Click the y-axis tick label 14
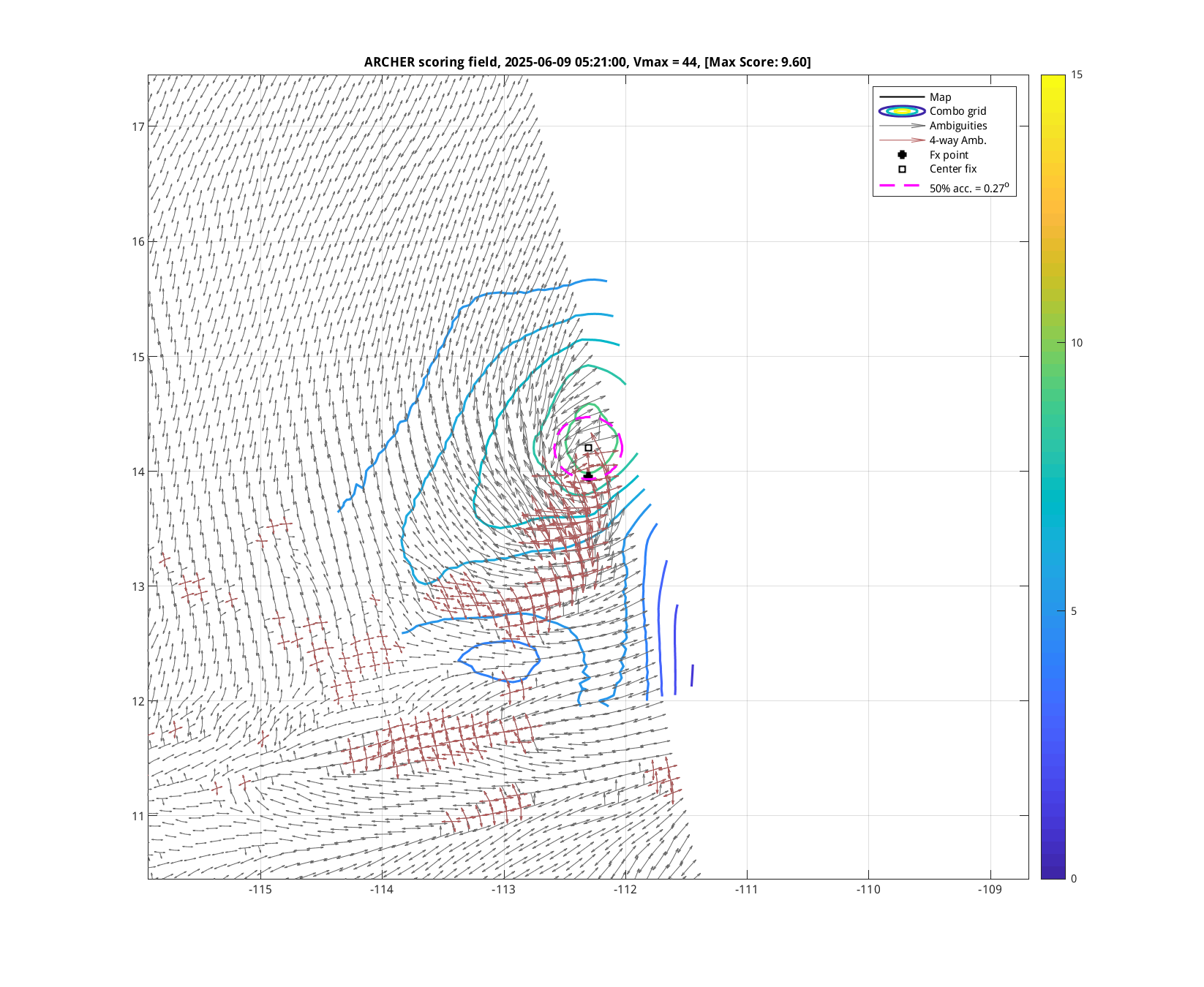This screenshot has width=1204, height=987. 138,472
